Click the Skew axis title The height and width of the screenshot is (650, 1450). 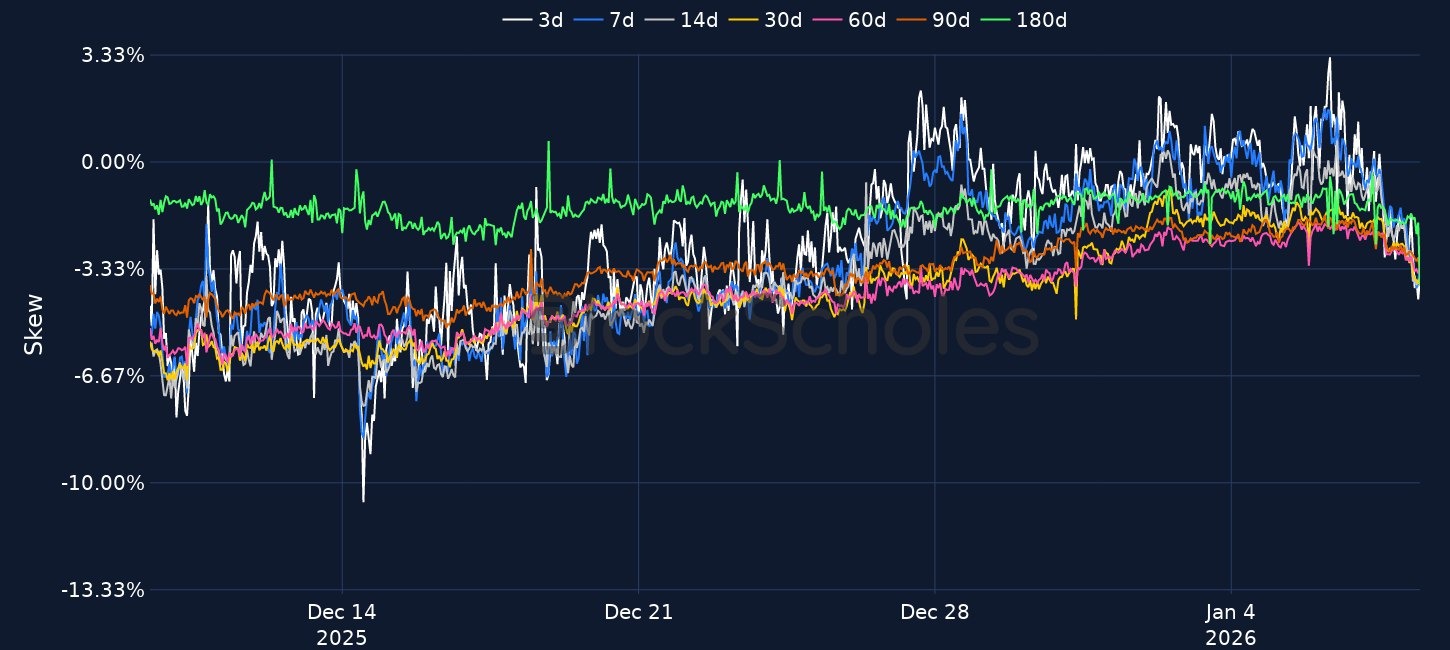pos(34,323)
